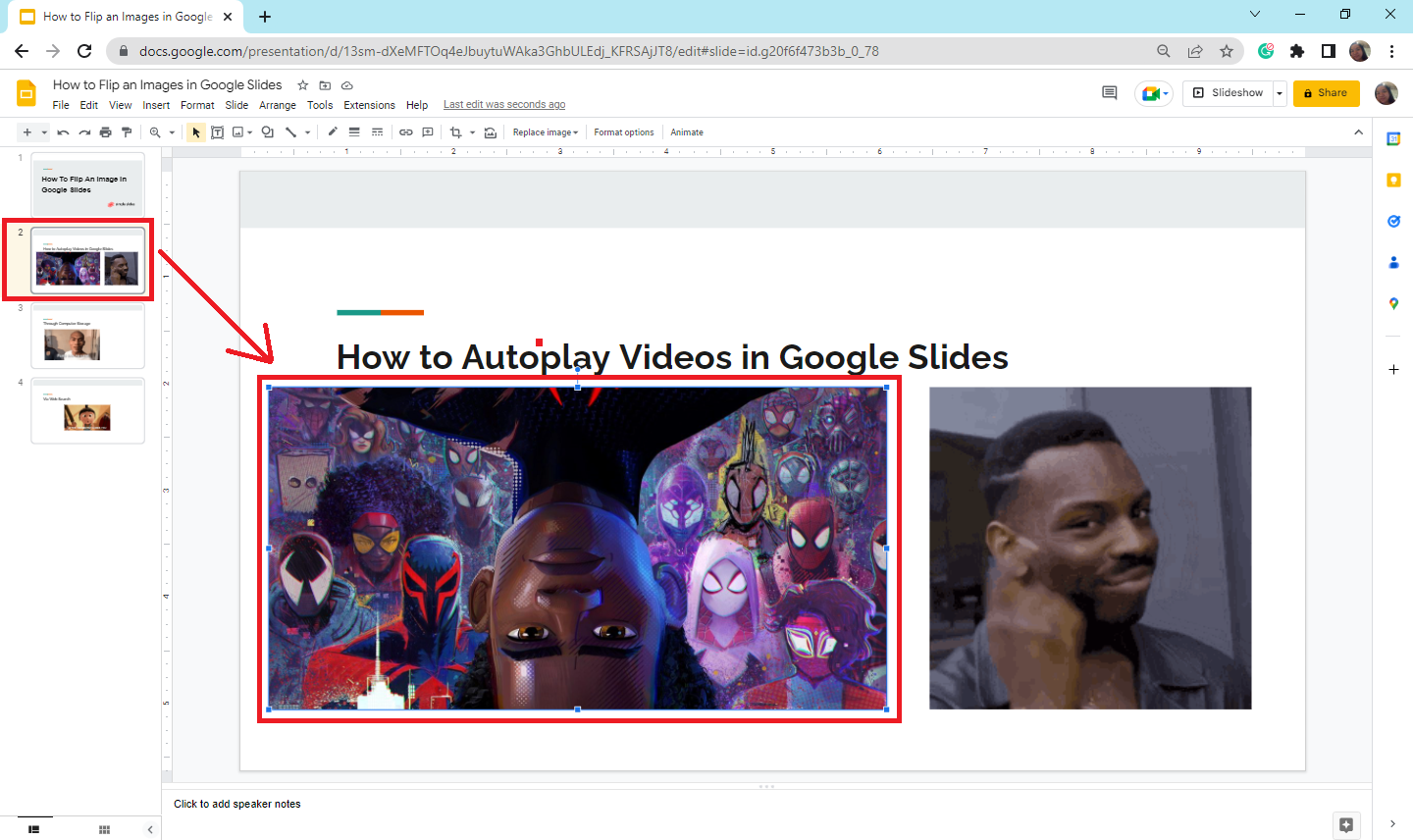Select the Paint format tool
The width and height of the screenshot is (1413, 840).
(127, 132)
